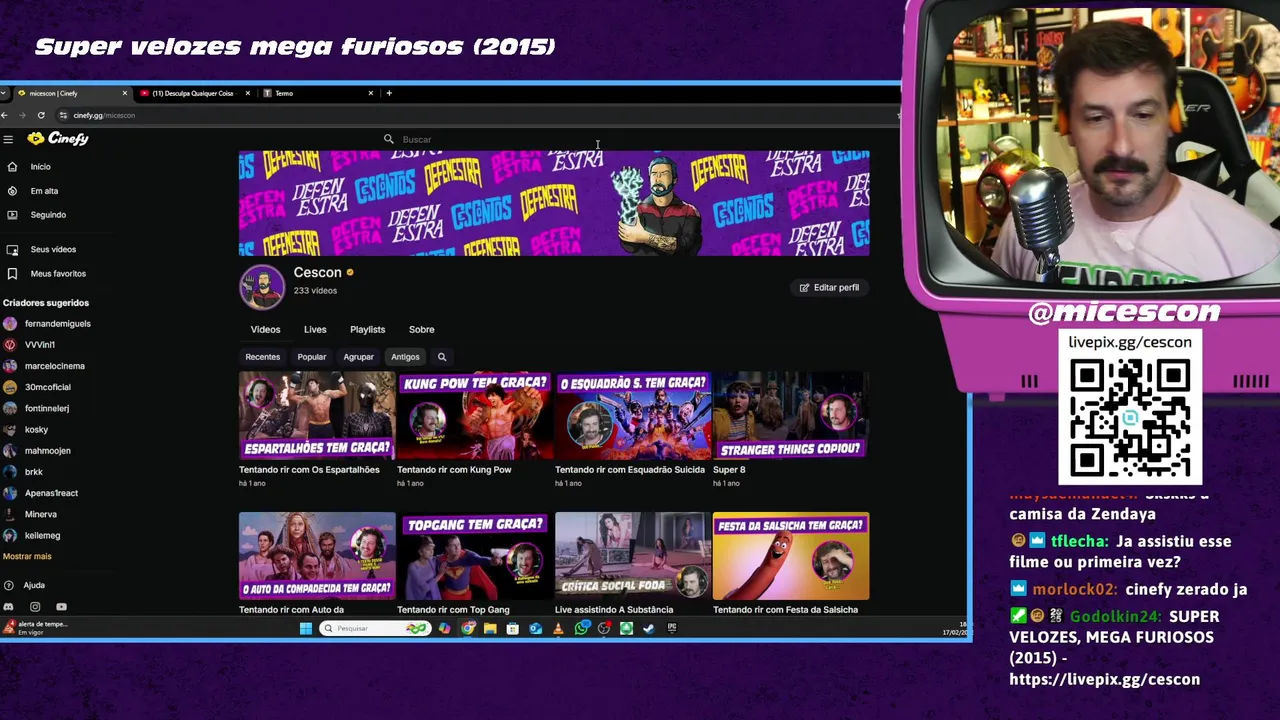The height and width of the screenshot is (720, 1280).
Task: Open the Em alta trending icon
Action: point(12,191)
